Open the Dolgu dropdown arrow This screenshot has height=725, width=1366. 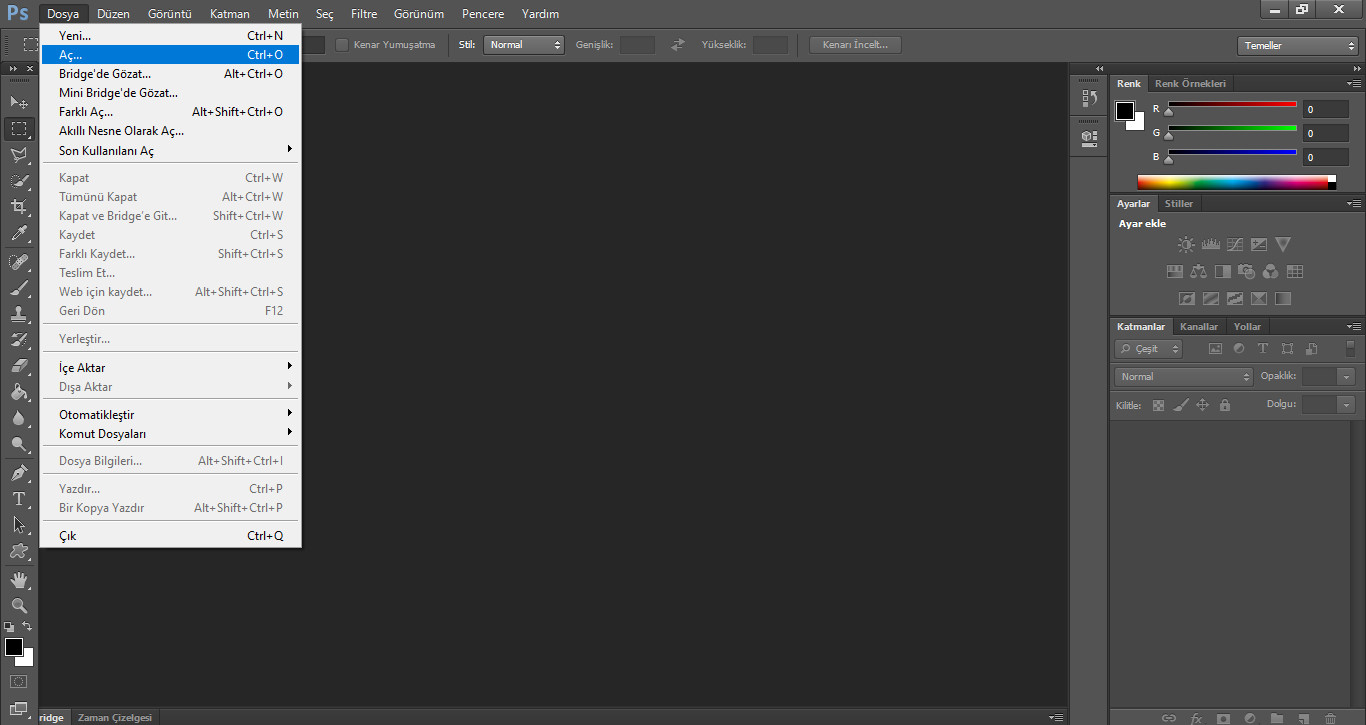tap(1346, 405)
